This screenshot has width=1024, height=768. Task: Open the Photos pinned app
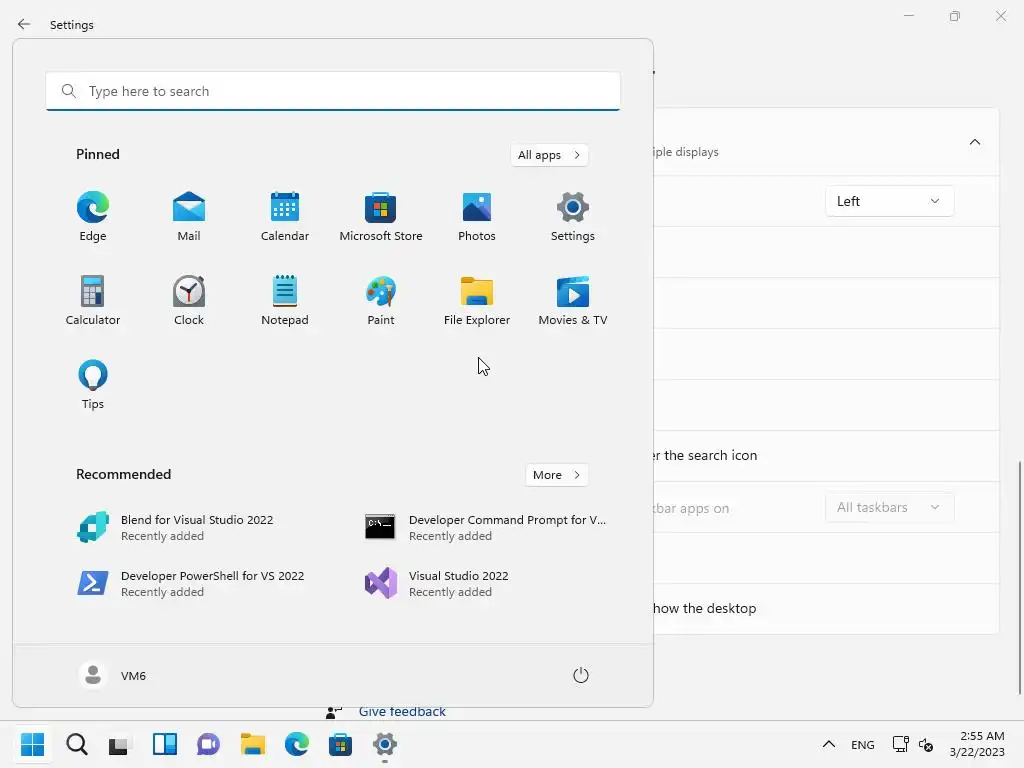click(477, 216)
